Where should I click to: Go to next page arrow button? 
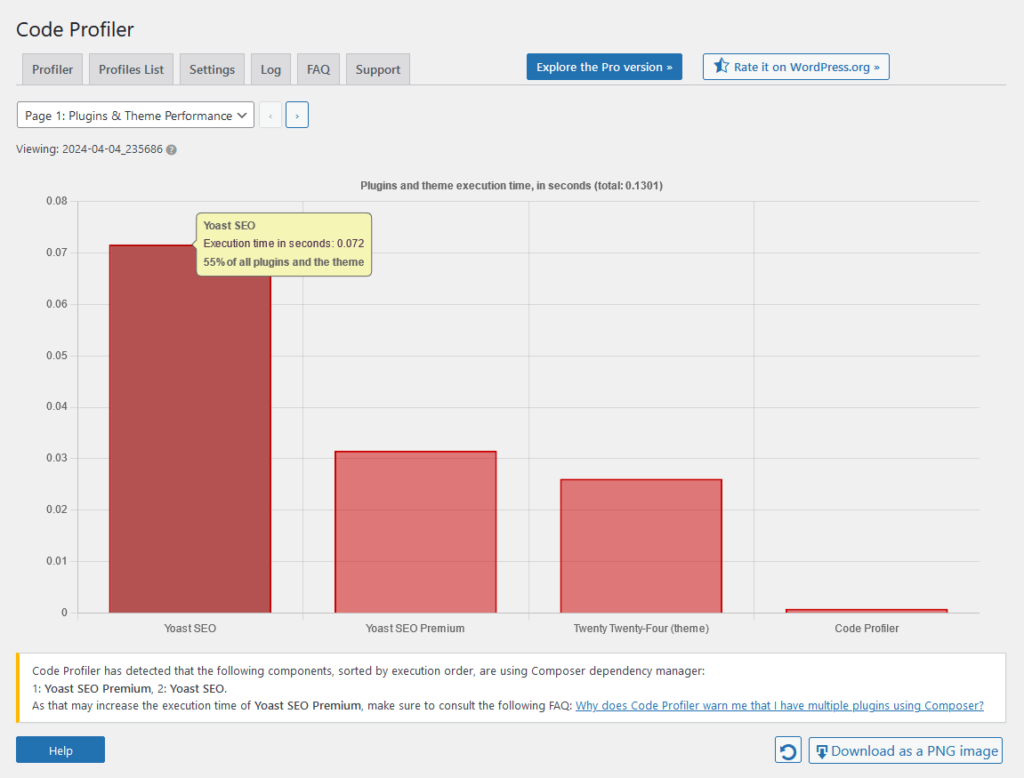coord(297,116)
